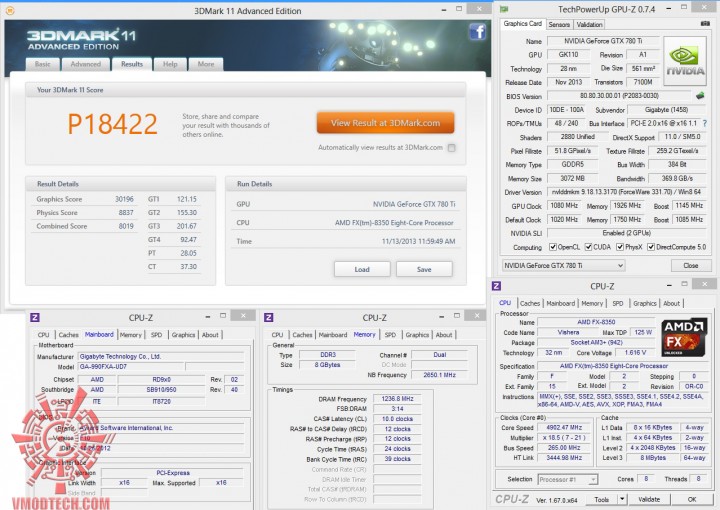Click the Tools button in CPU-Z
Screen dimensions: 720x510
(602, 499)
